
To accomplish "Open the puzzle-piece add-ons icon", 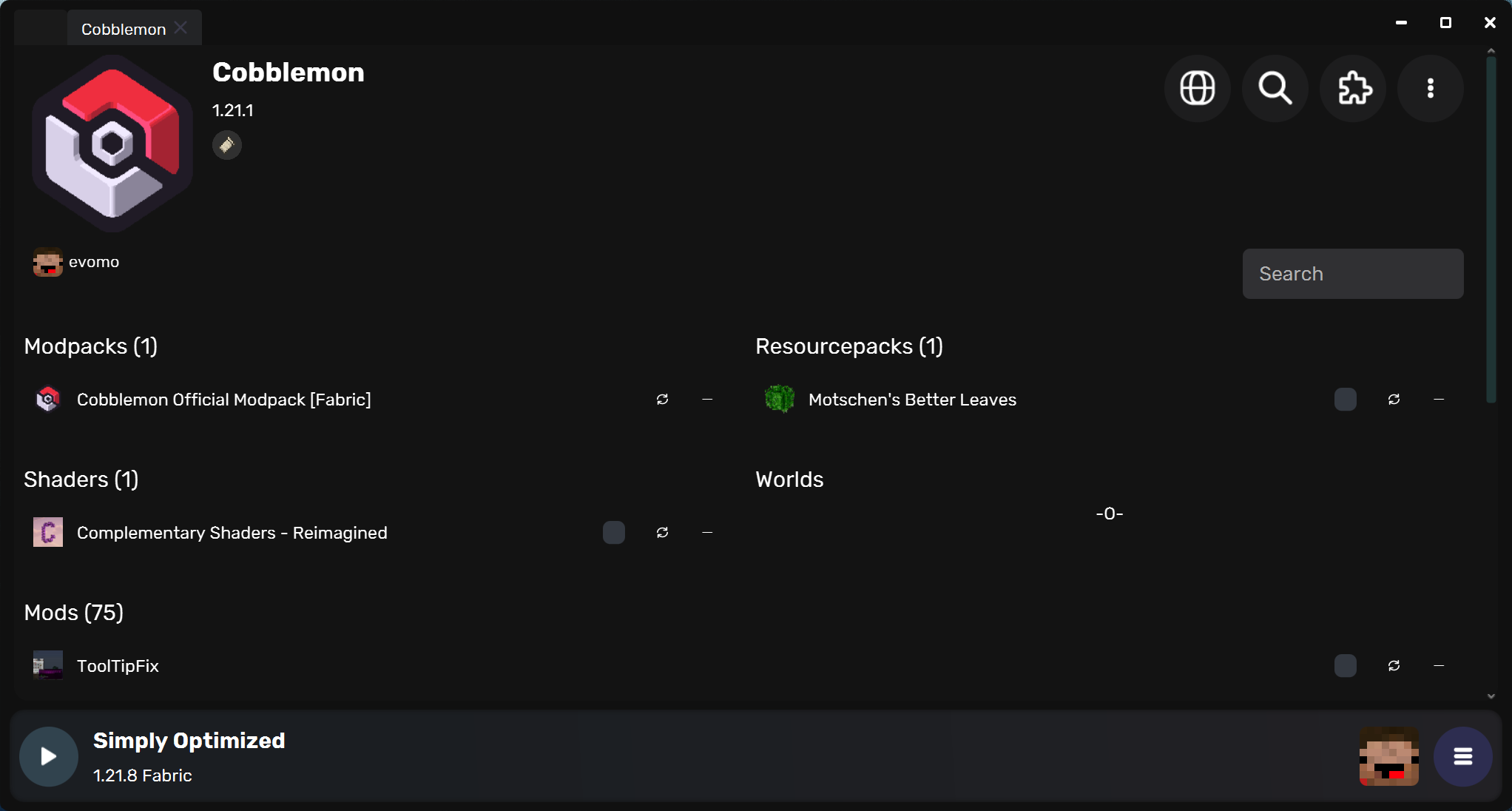I will 1353,88.
